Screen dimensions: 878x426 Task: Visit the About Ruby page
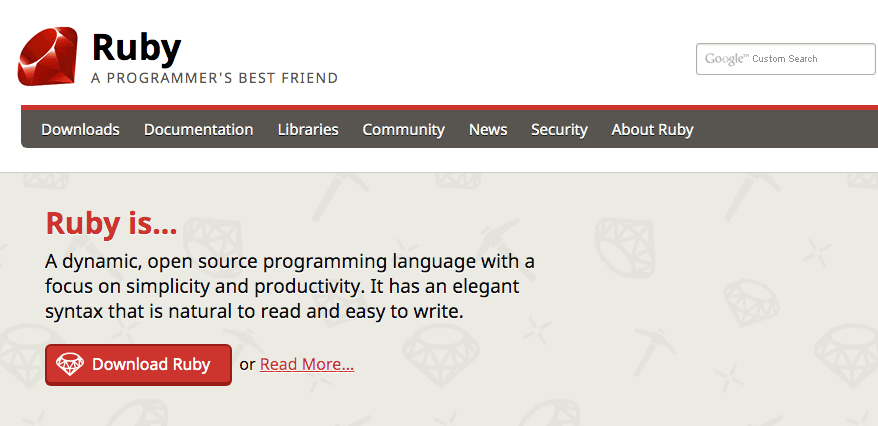click(x=652, y=129)
